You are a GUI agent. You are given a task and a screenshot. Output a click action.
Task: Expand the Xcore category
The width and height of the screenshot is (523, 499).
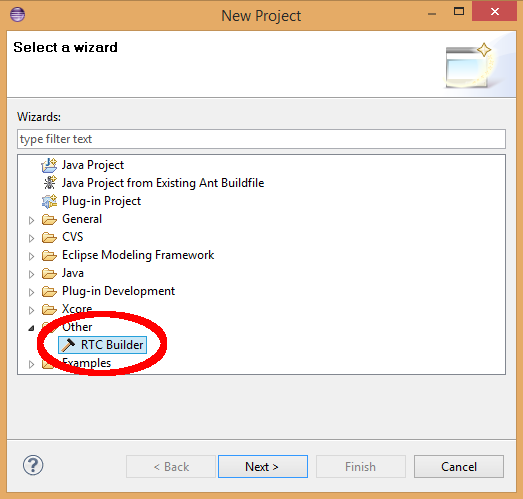pos(31,310)
